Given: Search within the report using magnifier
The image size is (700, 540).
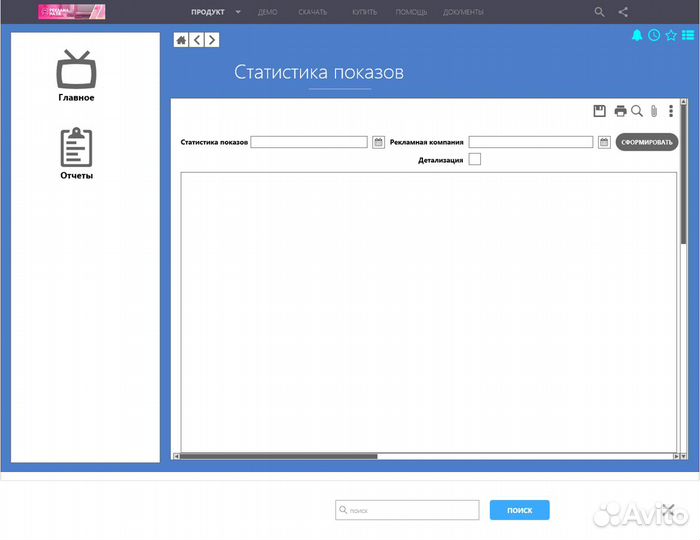Looking at the screenshot, I should (637, 111).
